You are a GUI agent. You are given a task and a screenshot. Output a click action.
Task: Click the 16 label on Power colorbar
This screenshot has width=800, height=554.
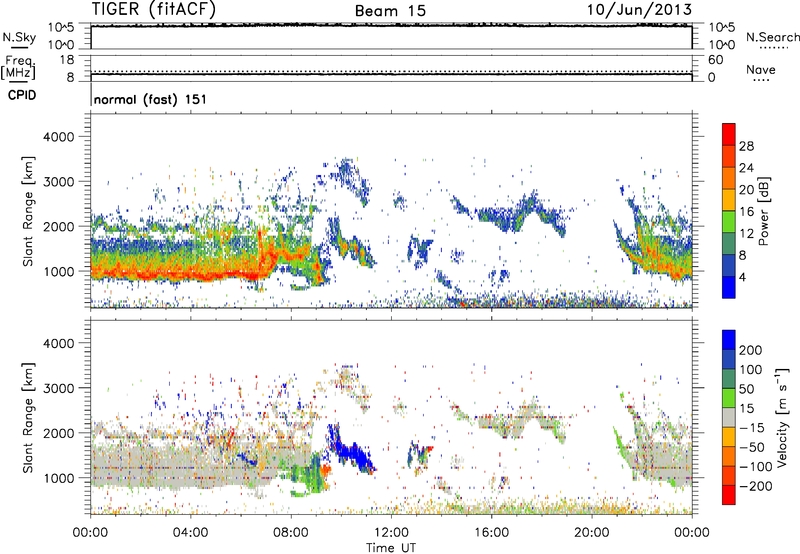(x=746, y=211)
